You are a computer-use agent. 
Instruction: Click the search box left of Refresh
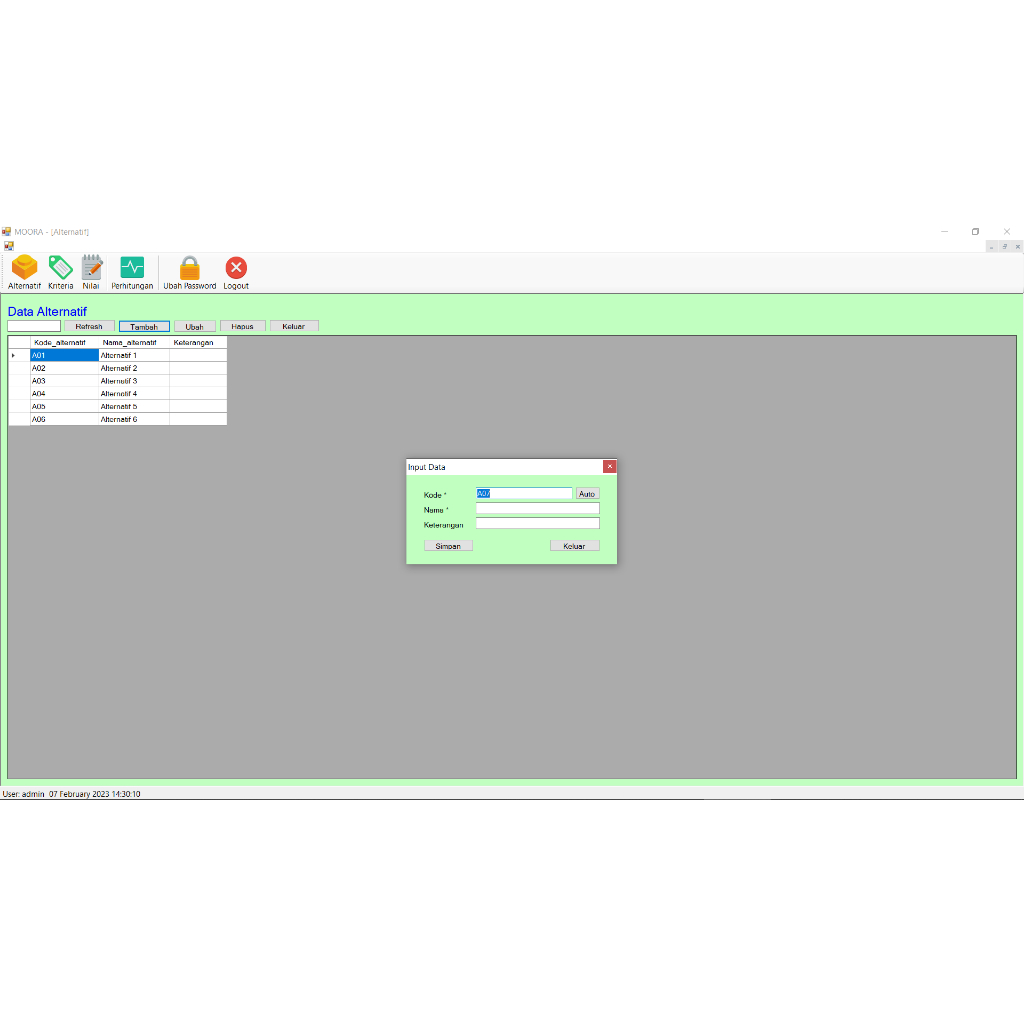click(x=33, y=326)
